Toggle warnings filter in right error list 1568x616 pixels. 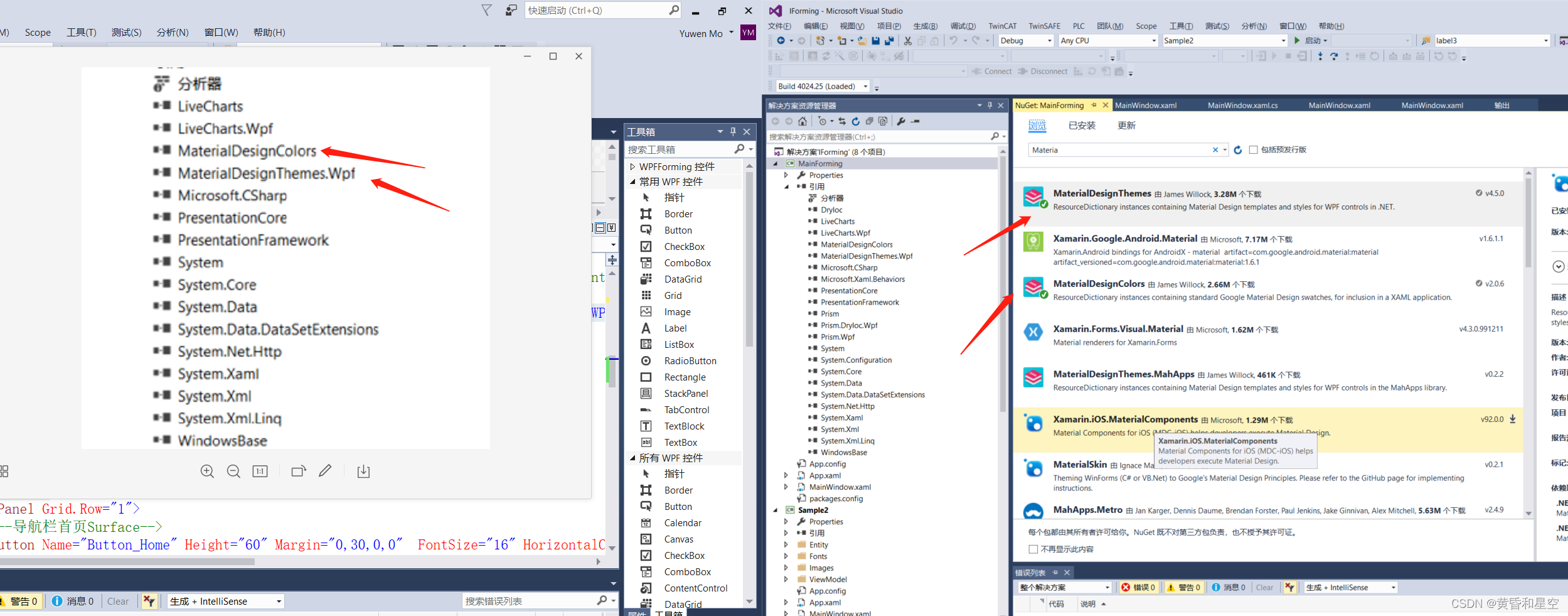[x=1183, y=588]
